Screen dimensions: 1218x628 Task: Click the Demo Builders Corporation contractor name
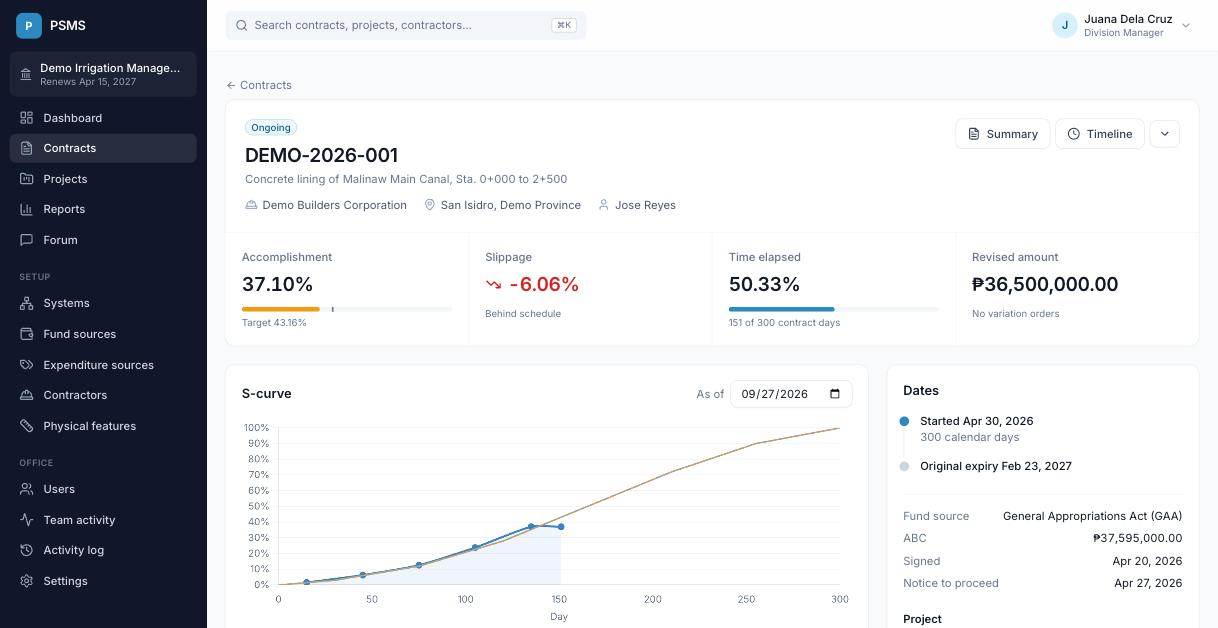[x=335, y=205]
